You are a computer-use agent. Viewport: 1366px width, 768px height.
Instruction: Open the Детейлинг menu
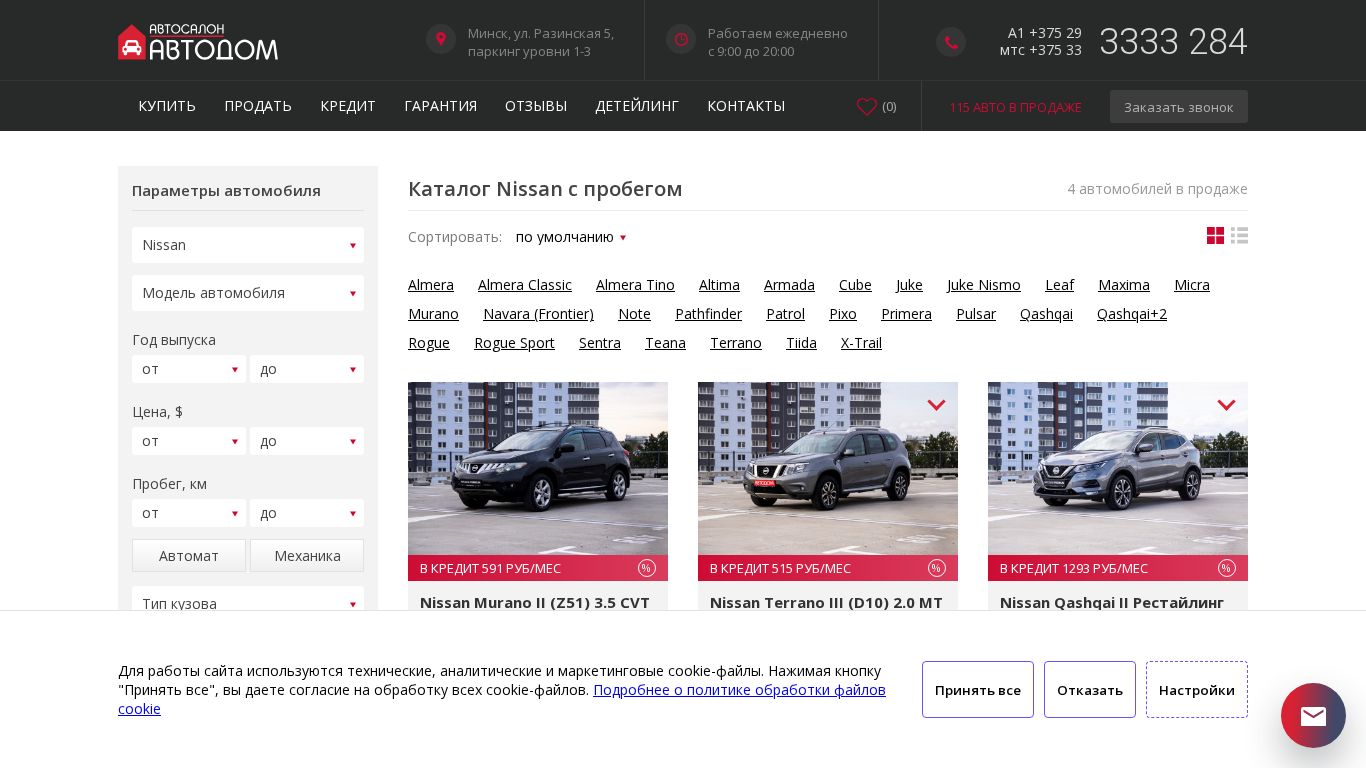637,106
